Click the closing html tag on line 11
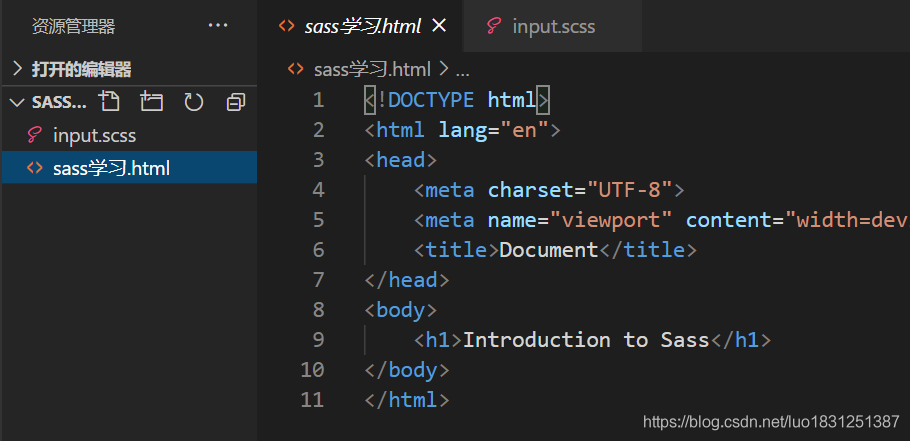The width and height of the screenshot is (910, 441). 407,400
